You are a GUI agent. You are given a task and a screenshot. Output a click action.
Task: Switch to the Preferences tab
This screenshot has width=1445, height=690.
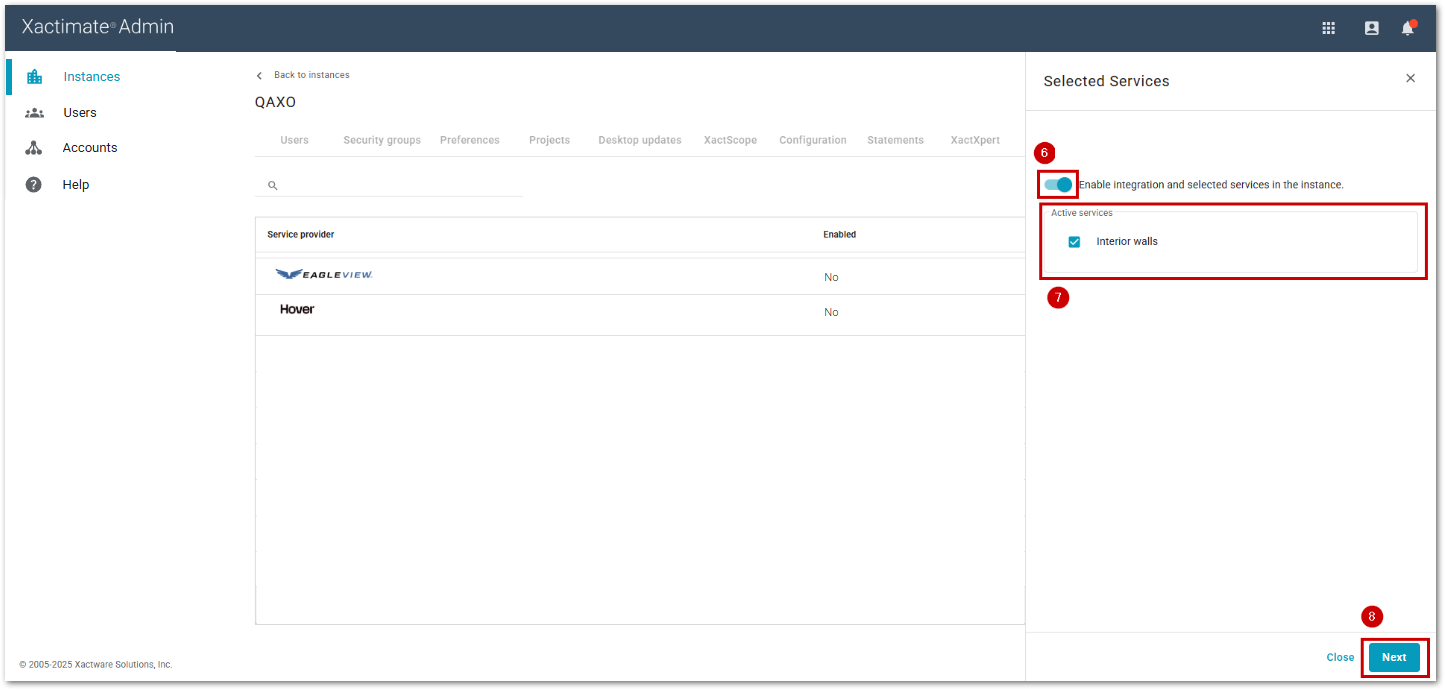(x=470, y=141)
